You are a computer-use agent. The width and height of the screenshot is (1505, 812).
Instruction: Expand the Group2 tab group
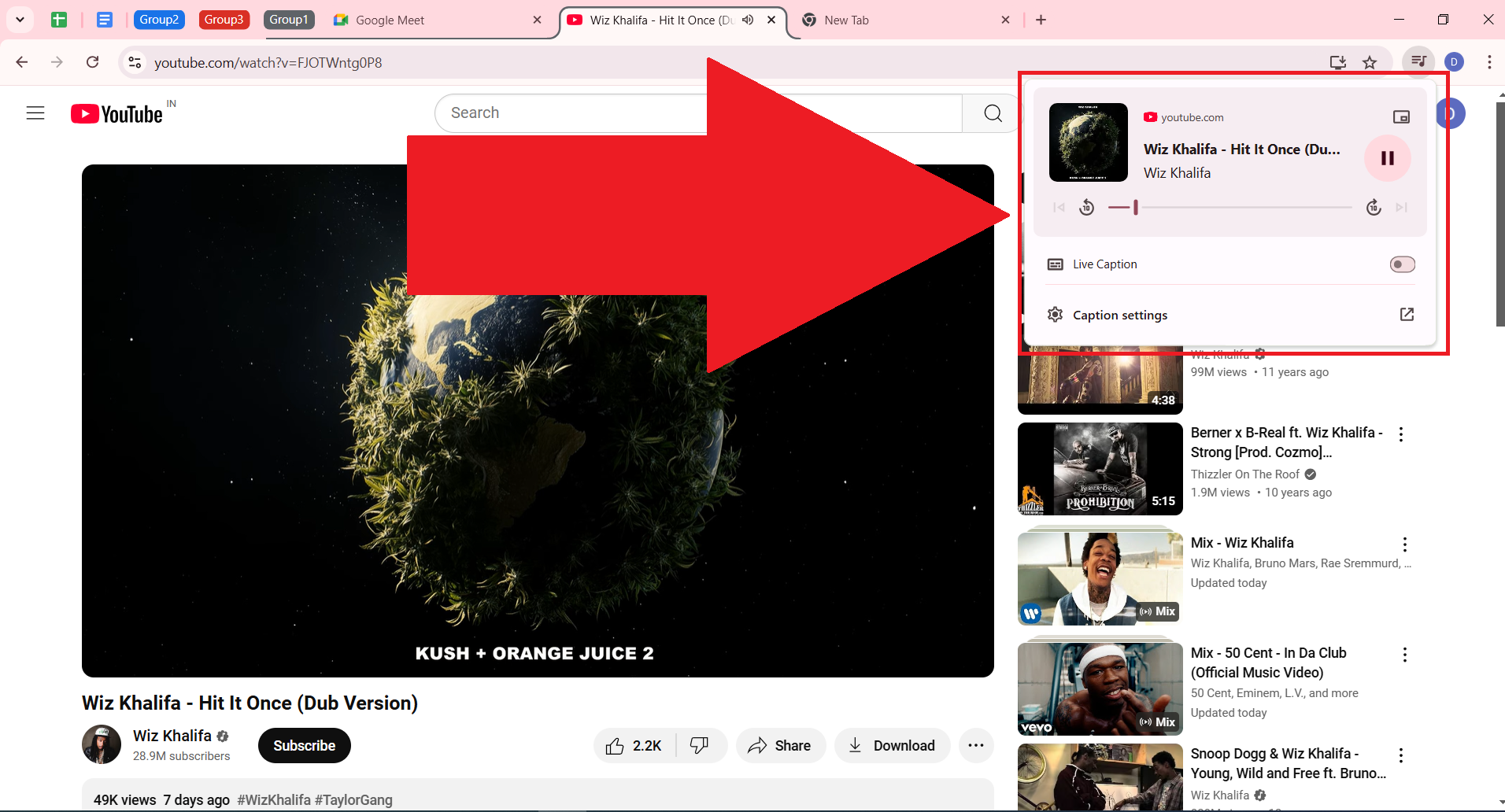pyautogui.click(x=159, y=20)
